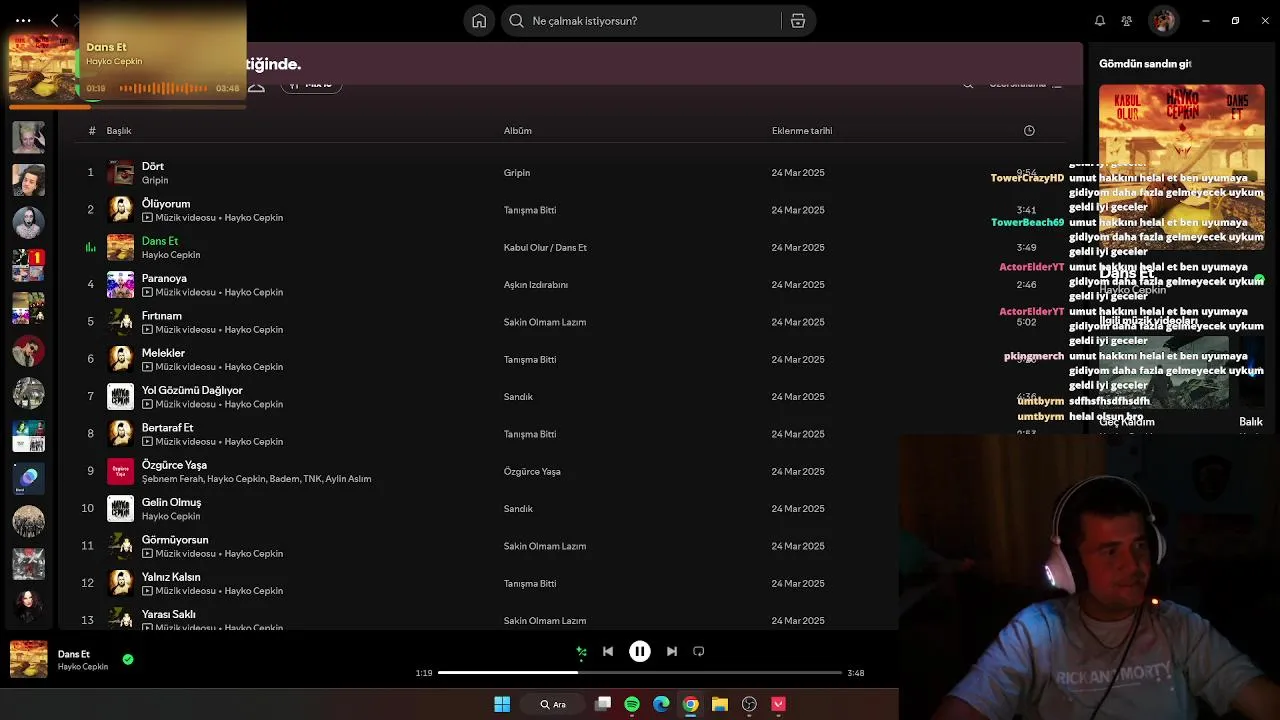Pause the current song

pyautogui.click(x=640, y=651)
